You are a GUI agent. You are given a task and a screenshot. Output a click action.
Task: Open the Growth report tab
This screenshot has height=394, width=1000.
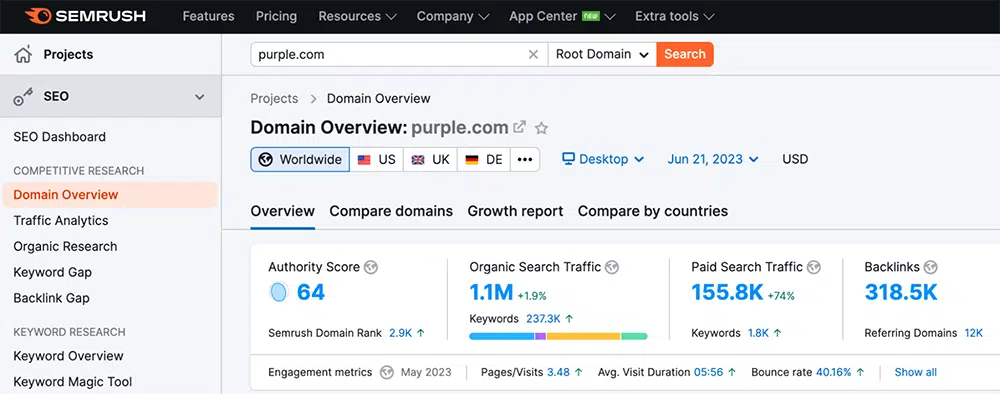tap(515, 211)
